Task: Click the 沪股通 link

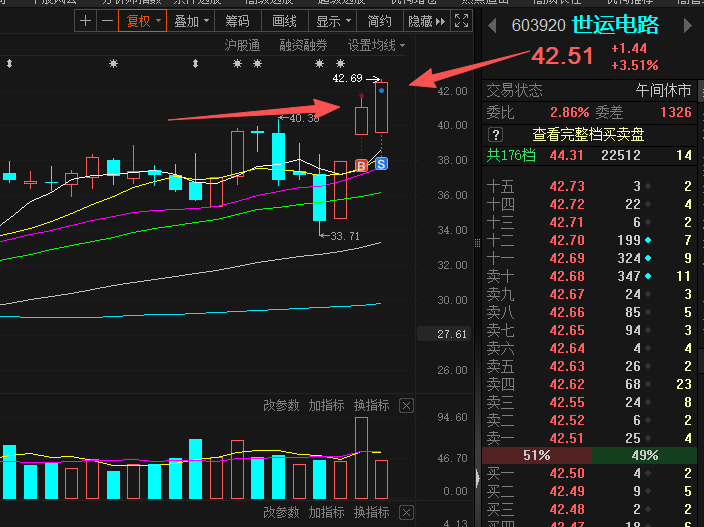Action: [x=242, y=45]
